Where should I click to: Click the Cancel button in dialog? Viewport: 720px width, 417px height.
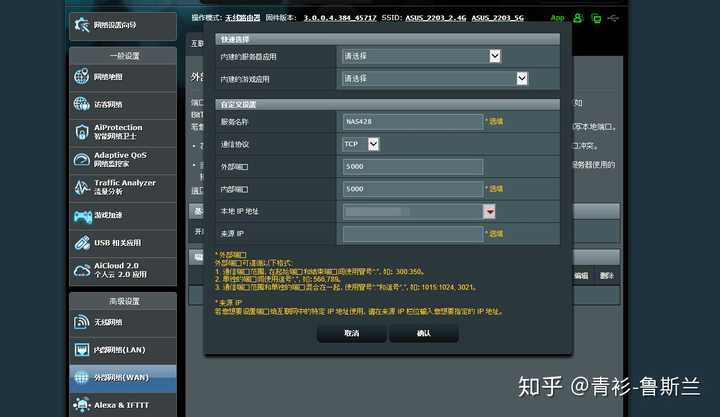[351, 333]
